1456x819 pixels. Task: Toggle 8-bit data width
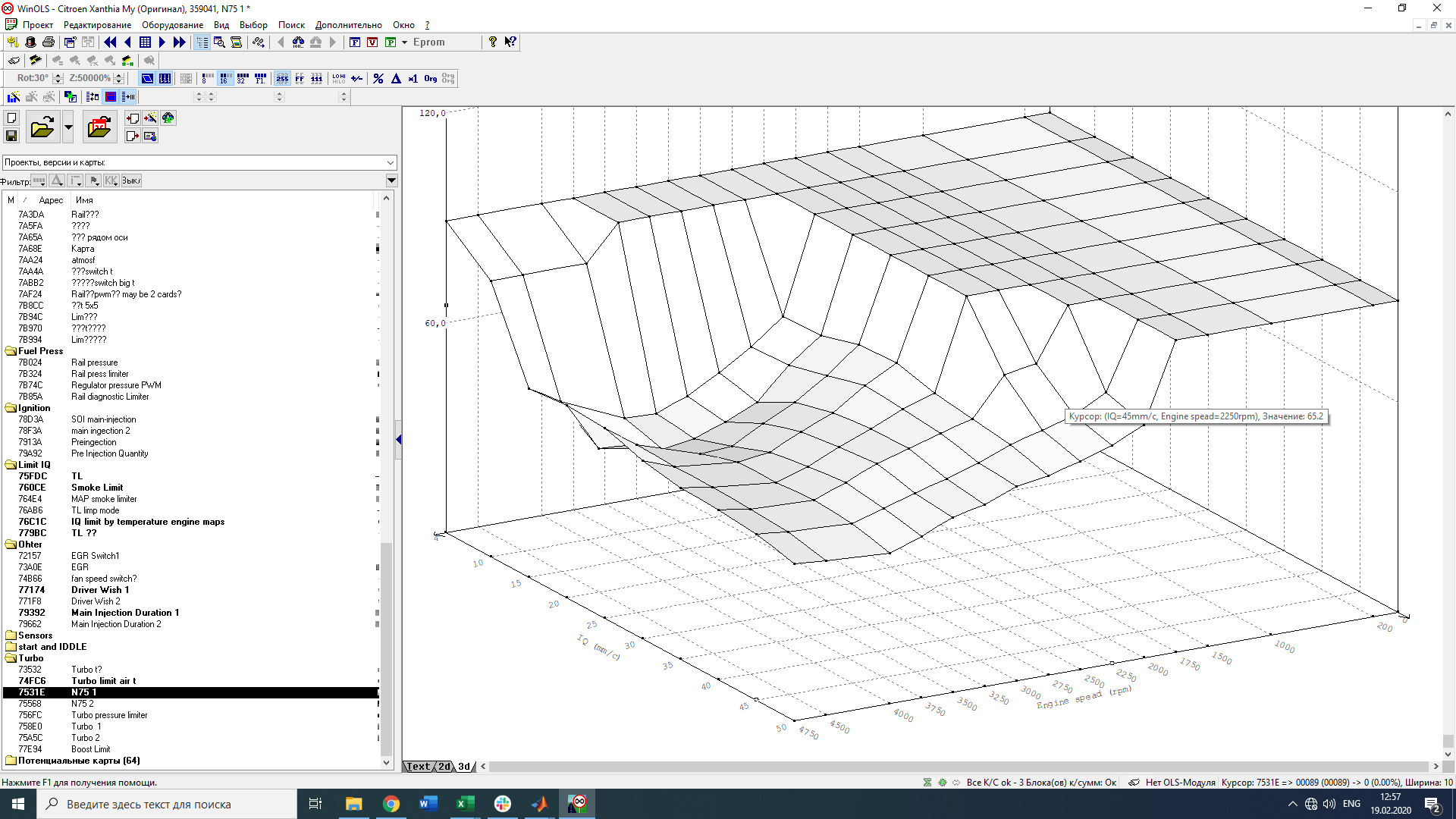point(208,78)
